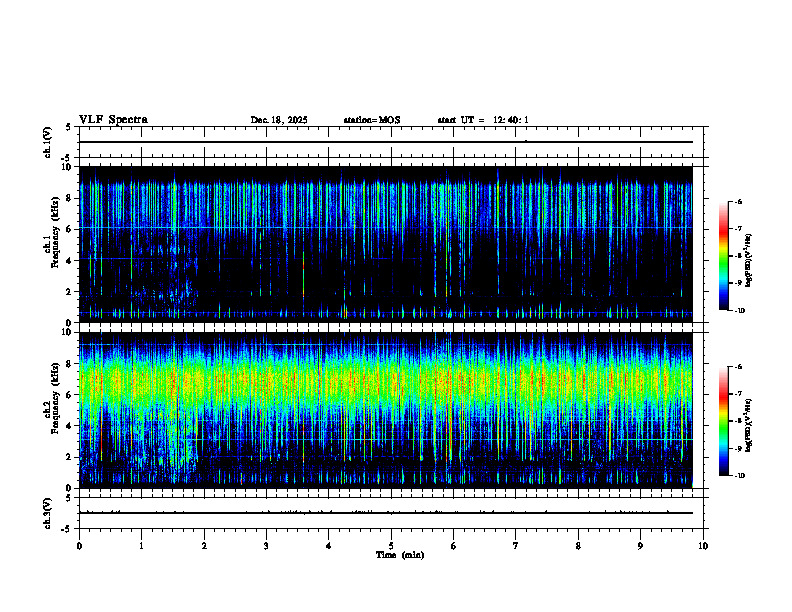The image size is (792, 612).
Task: Click the "2" kHz tick of ch.2 spectrogram
Action: (71, 457)
